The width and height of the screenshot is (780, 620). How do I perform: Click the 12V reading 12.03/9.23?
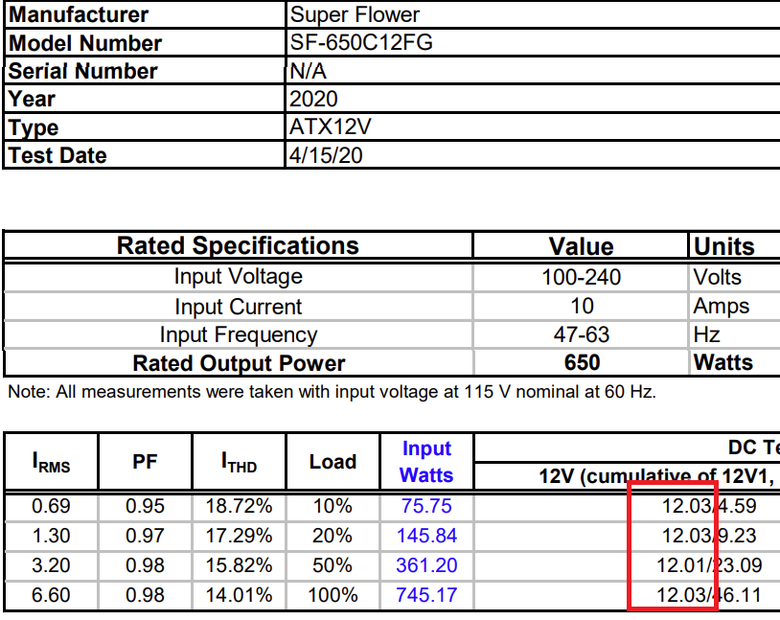point(709,536)
